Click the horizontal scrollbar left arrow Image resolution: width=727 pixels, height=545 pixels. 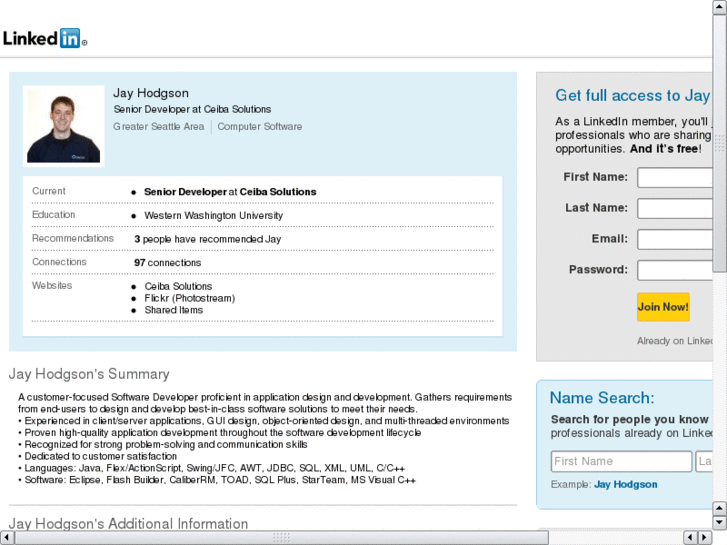point(7,538)
